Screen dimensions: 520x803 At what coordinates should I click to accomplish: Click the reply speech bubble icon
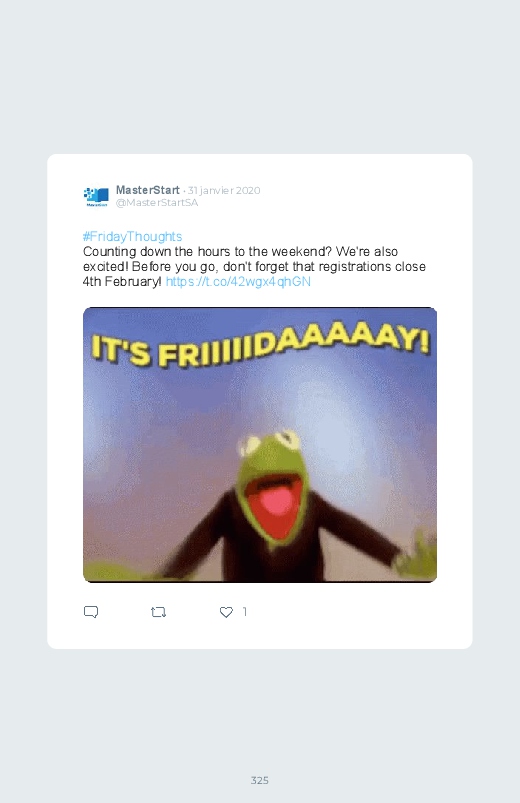tap(91, 612)
